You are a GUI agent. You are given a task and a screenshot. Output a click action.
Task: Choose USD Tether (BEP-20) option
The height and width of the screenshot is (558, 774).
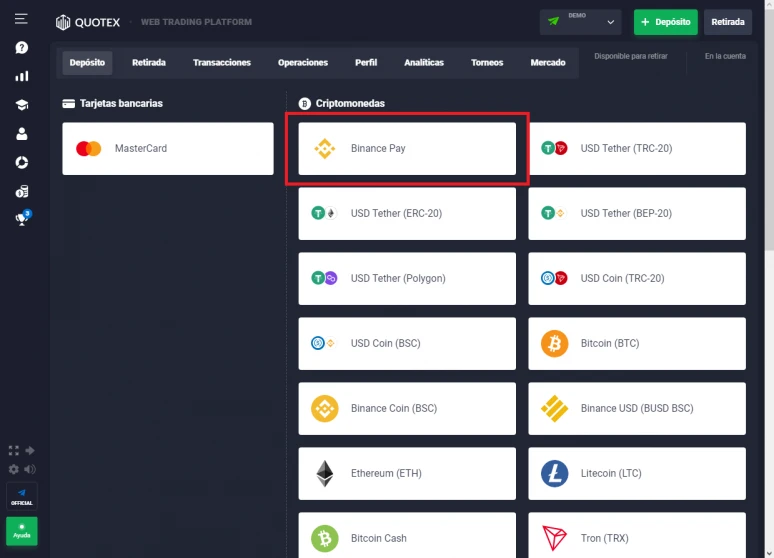[637, 213]
